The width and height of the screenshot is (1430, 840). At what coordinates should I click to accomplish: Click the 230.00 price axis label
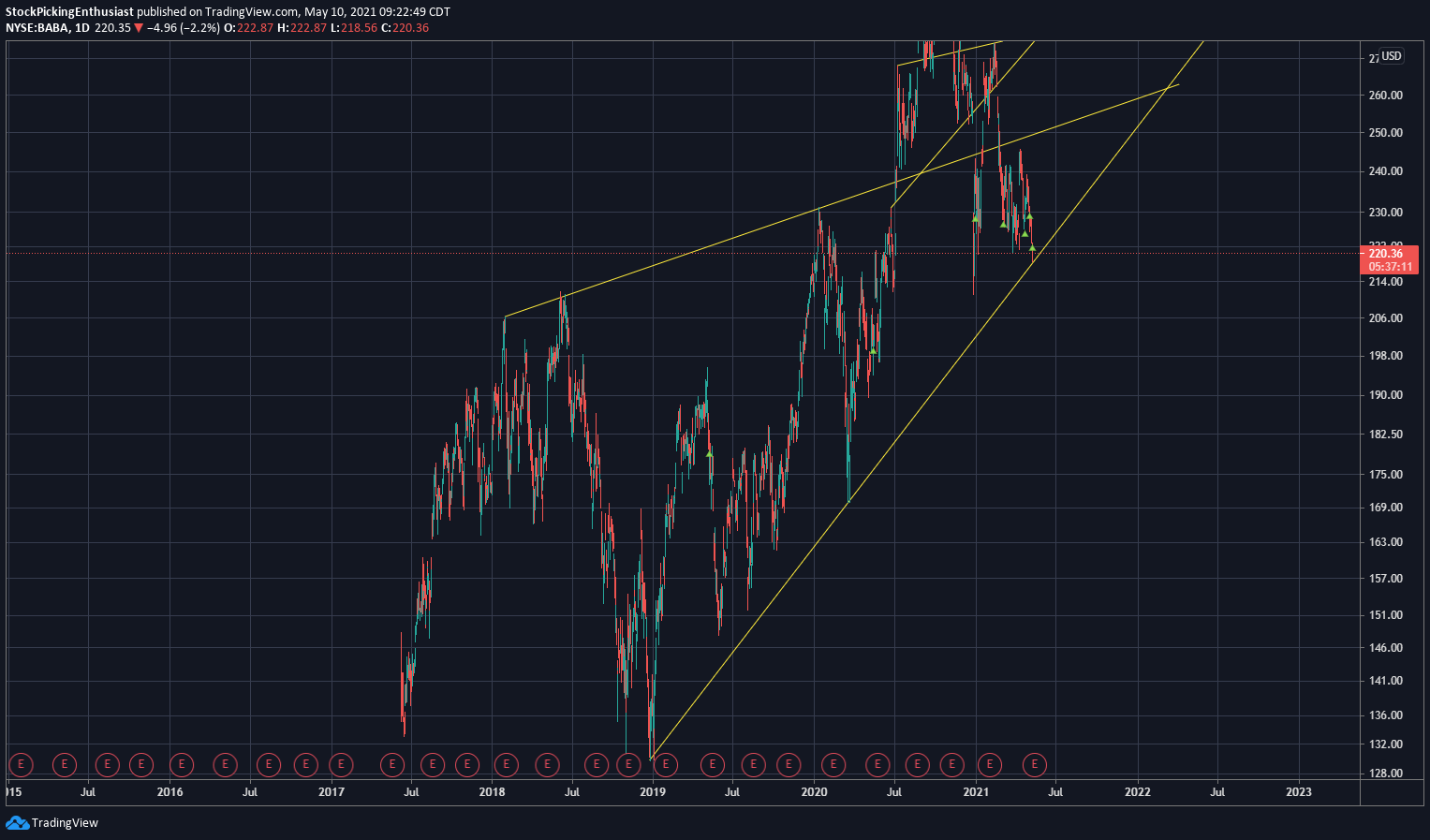(1386, 213)
